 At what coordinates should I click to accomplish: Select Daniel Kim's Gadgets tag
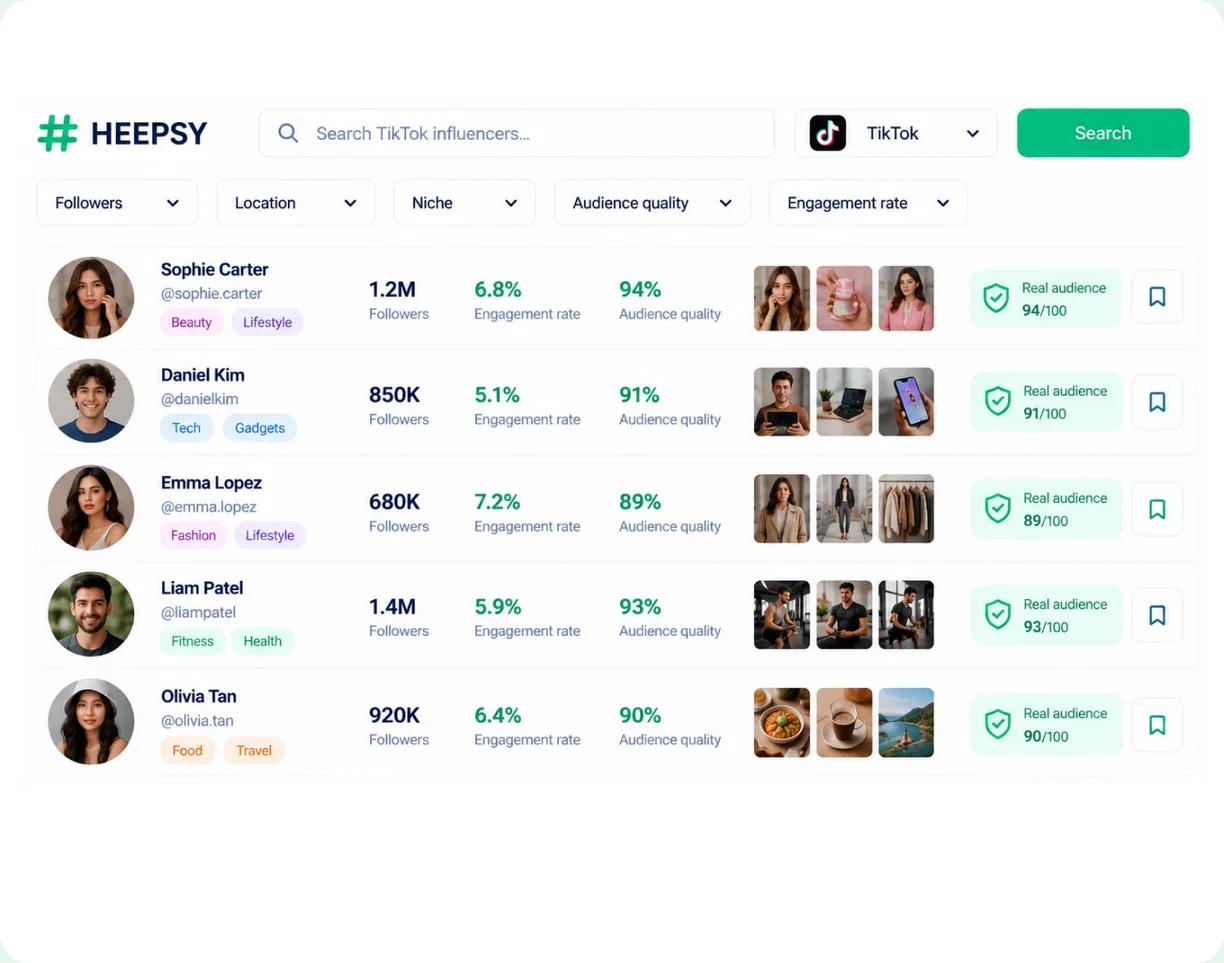pyautogui.click(x=260, y=428)
